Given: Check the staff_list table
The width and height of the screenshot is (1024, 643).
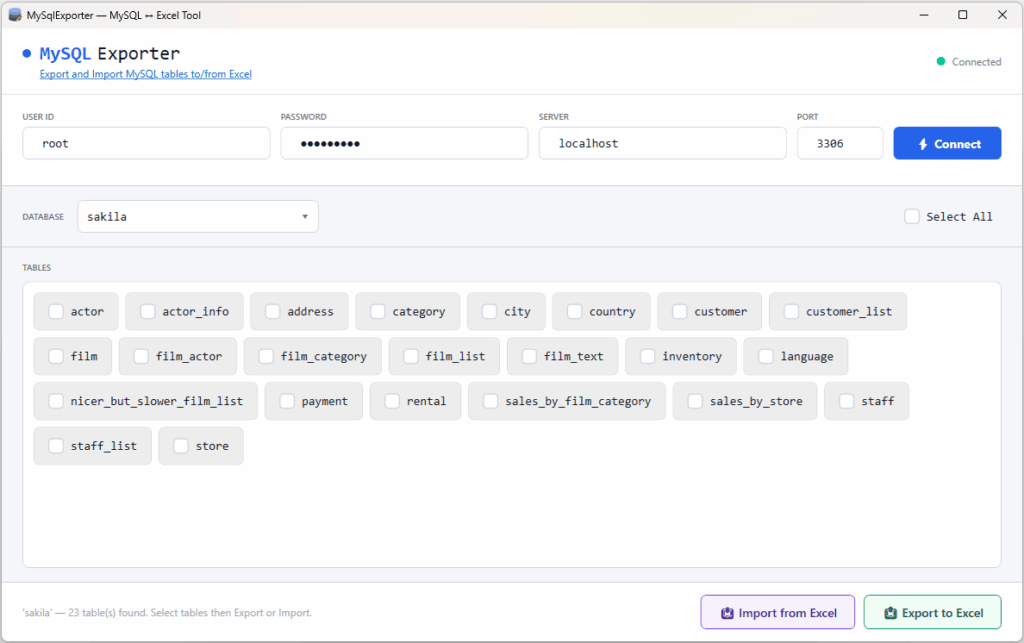Looking at the screenshot, I should coord(56,446).
